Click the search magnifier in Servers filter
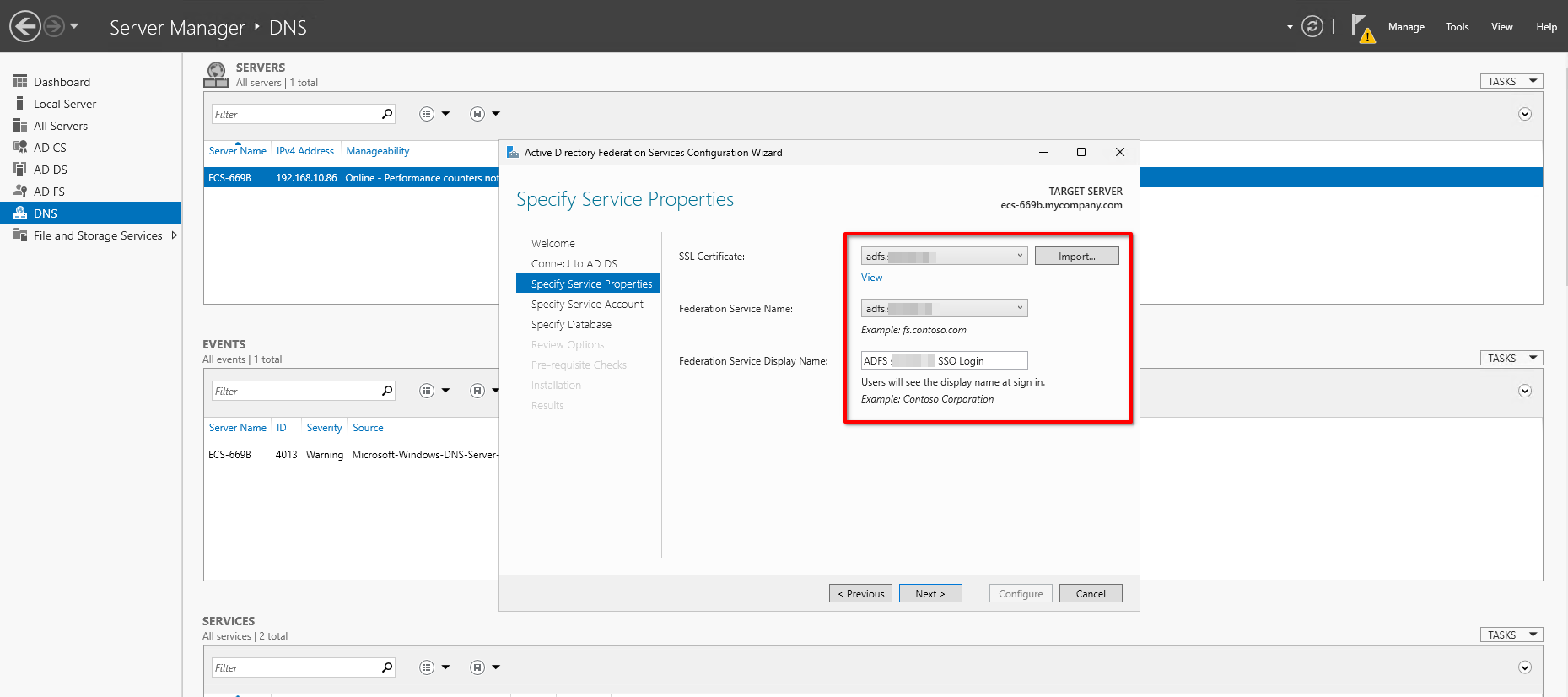Image resolution: width=1568 pixels, height=697 pixels. click(x=387, y=114)
